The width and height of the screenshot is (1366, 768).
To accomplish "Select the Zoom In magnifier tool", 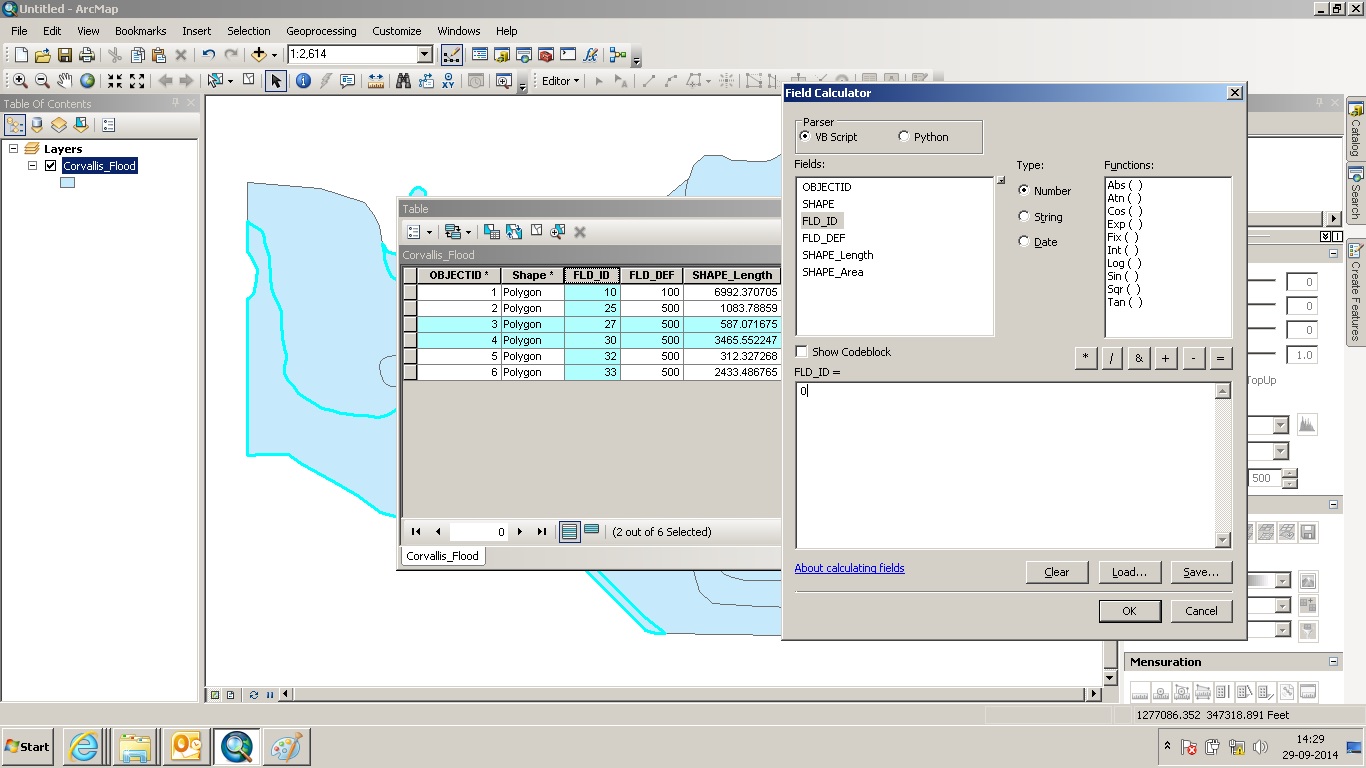I will pos(20,81).
